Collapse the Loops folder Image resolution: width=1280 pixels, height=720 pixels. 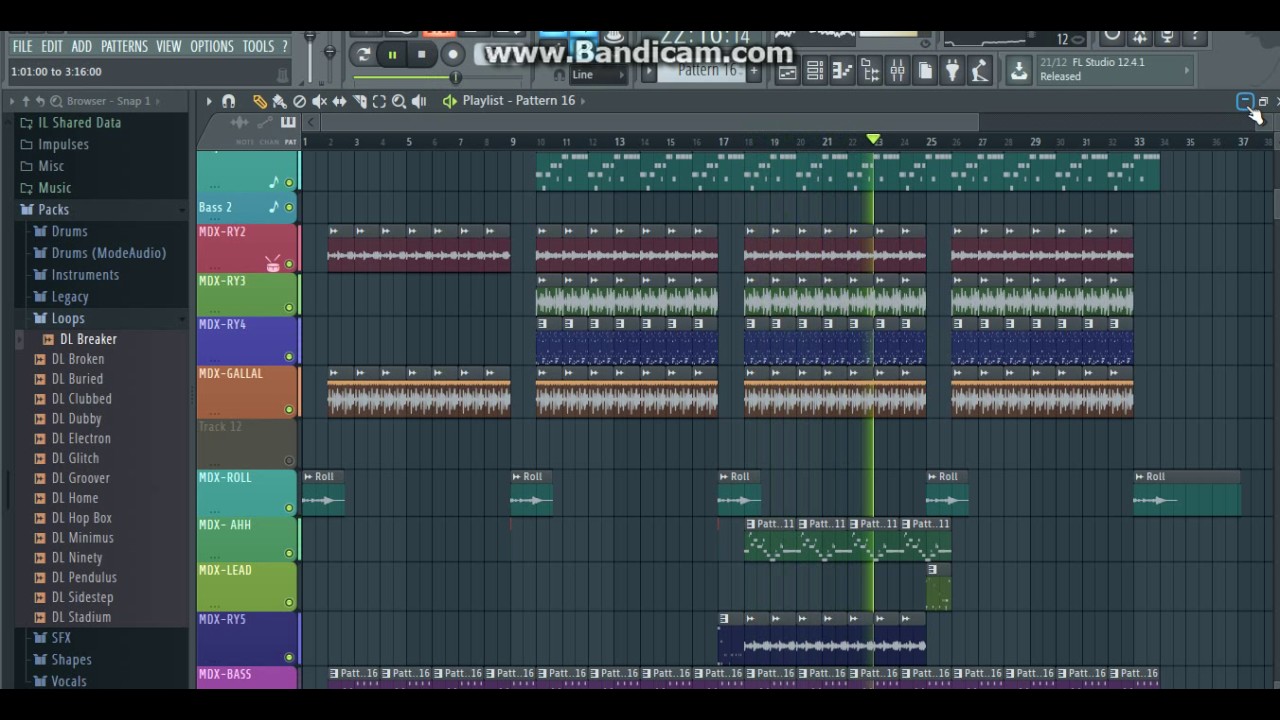click(x=67, y=319)
